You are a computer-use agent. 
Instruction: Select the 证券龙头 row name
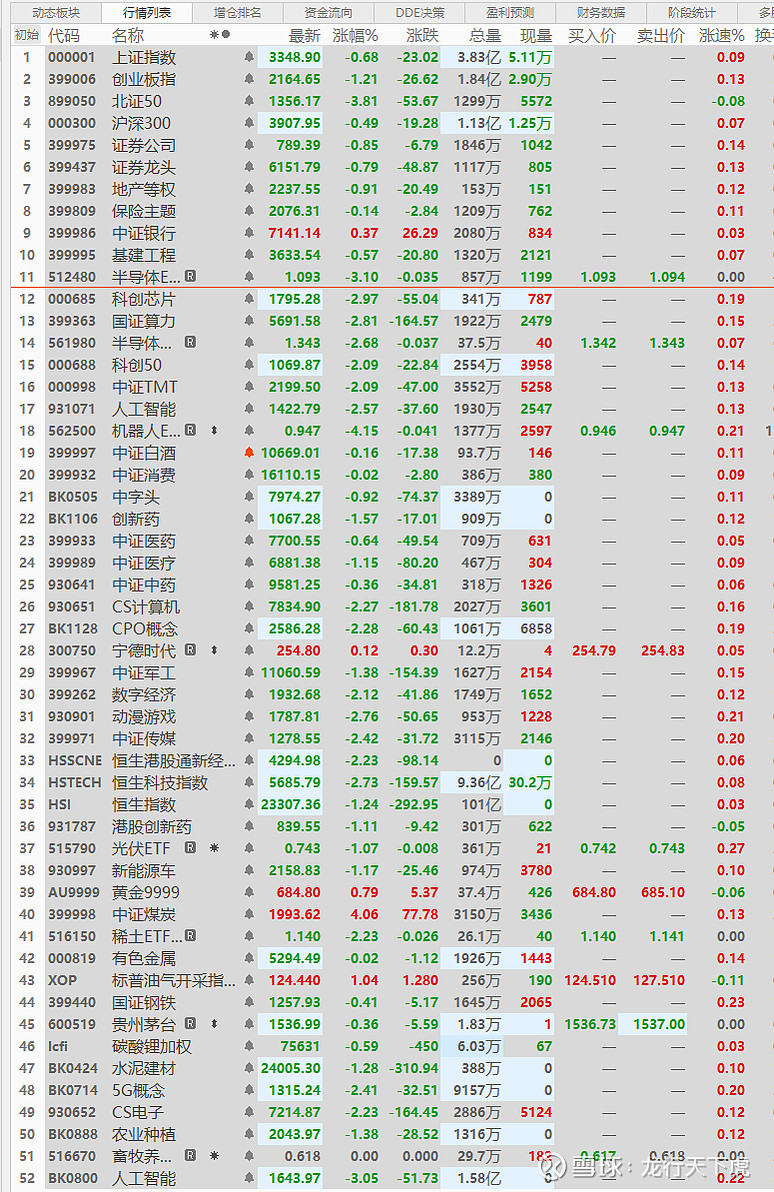point(144,167)
